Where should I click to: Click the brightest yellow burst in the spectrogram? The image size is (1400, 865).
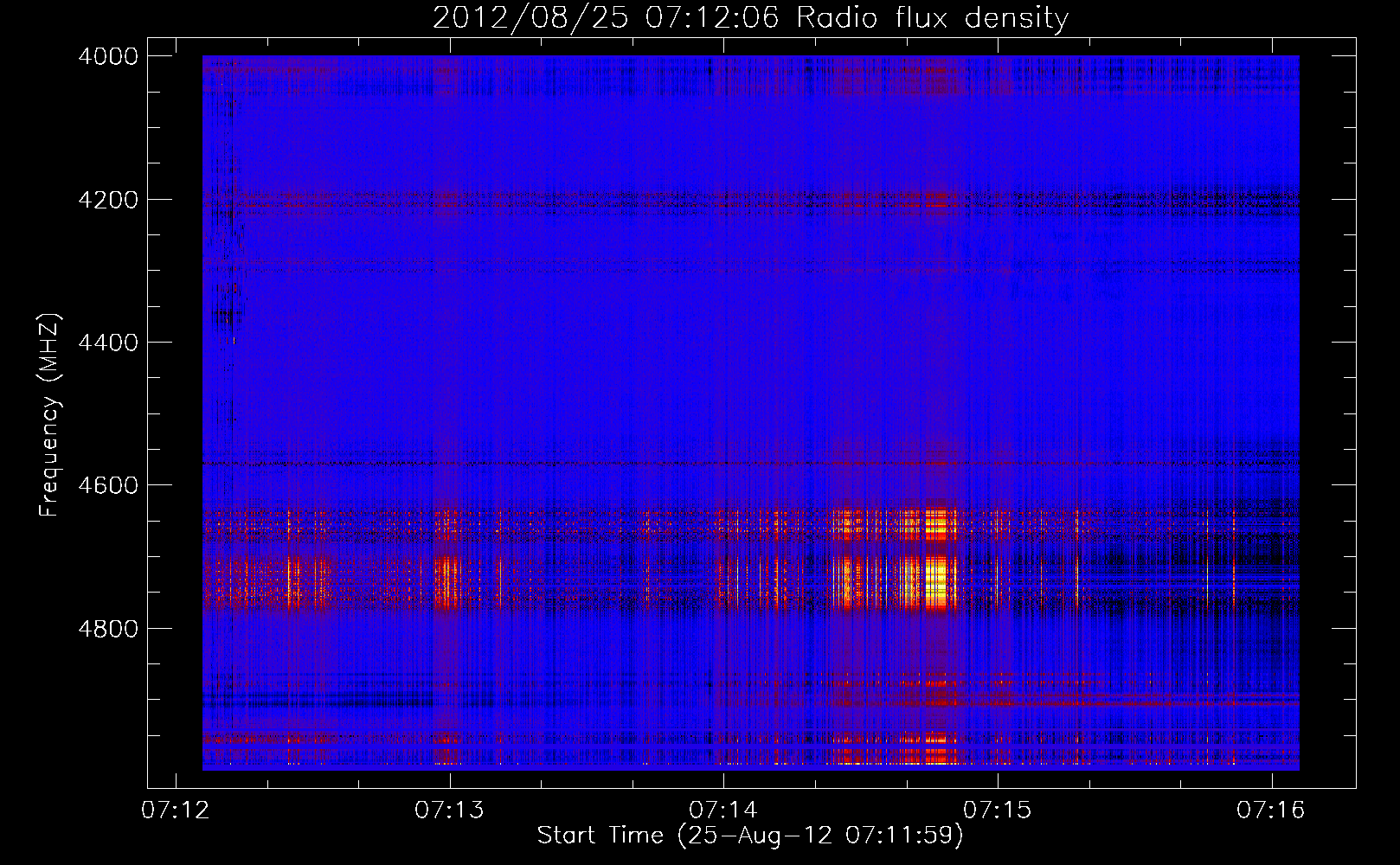(937, 582)
